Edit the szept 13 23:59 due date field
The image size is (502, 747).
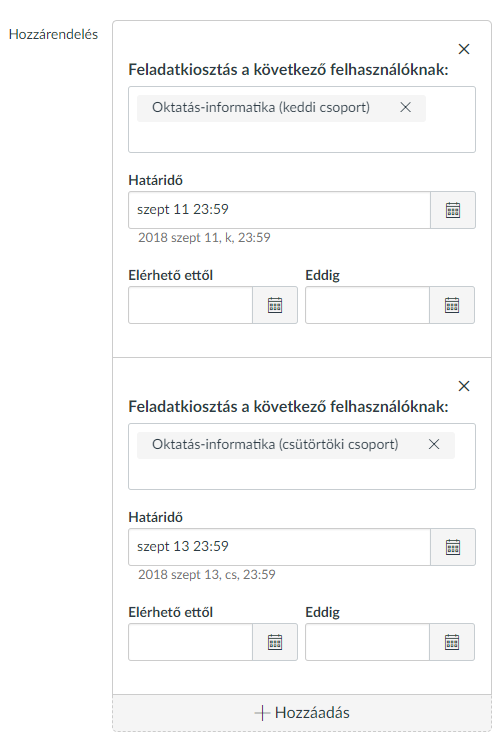click(x=279, y=547)
